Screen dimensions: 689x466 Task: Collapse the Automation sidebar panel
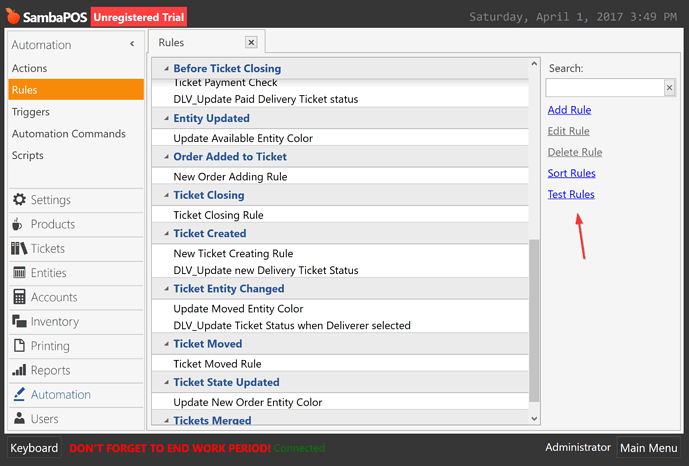(x=132, y=44)
